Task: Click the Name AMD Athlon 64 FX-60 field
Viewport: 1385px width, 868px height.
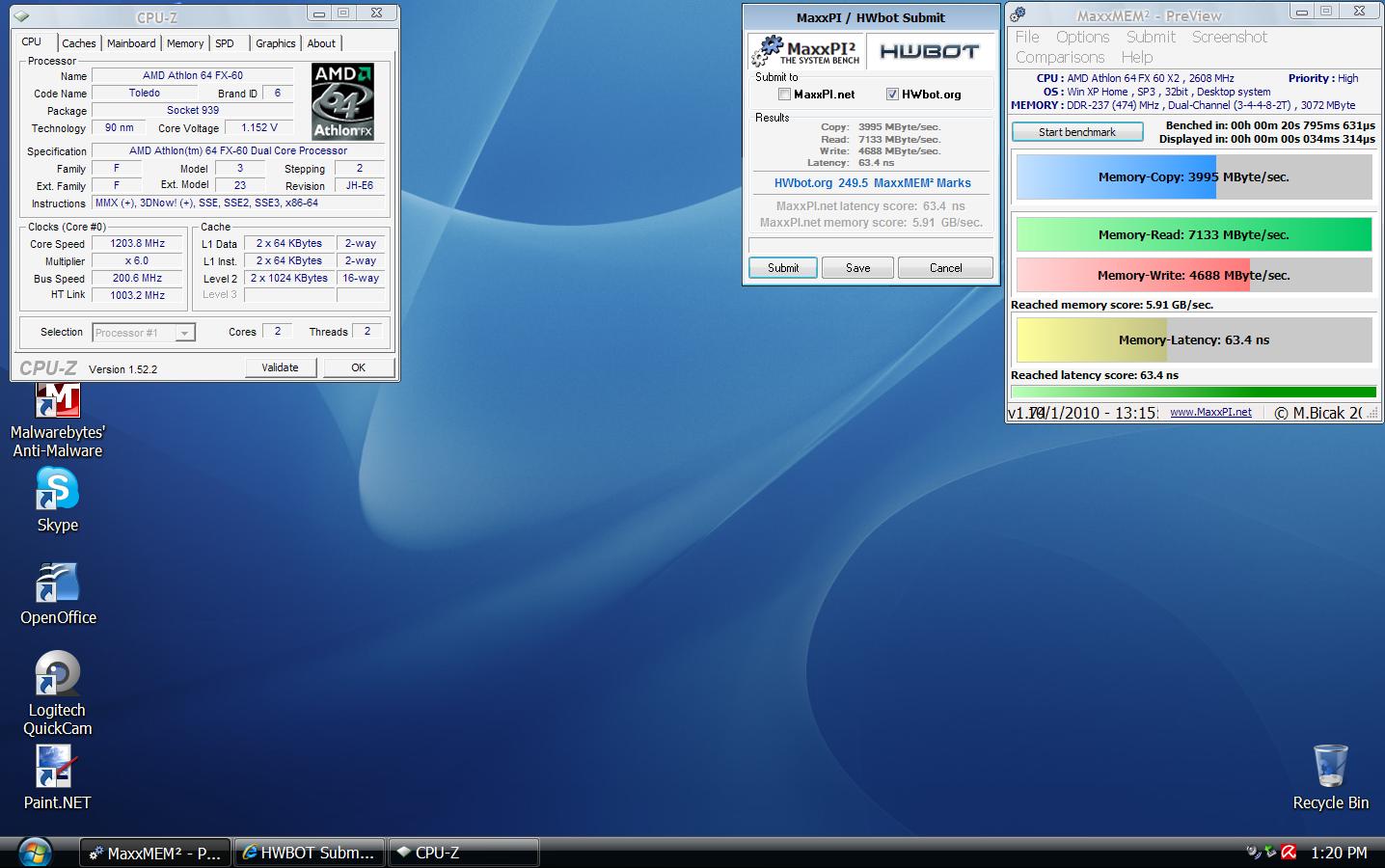Action: [x=193, y=76]
